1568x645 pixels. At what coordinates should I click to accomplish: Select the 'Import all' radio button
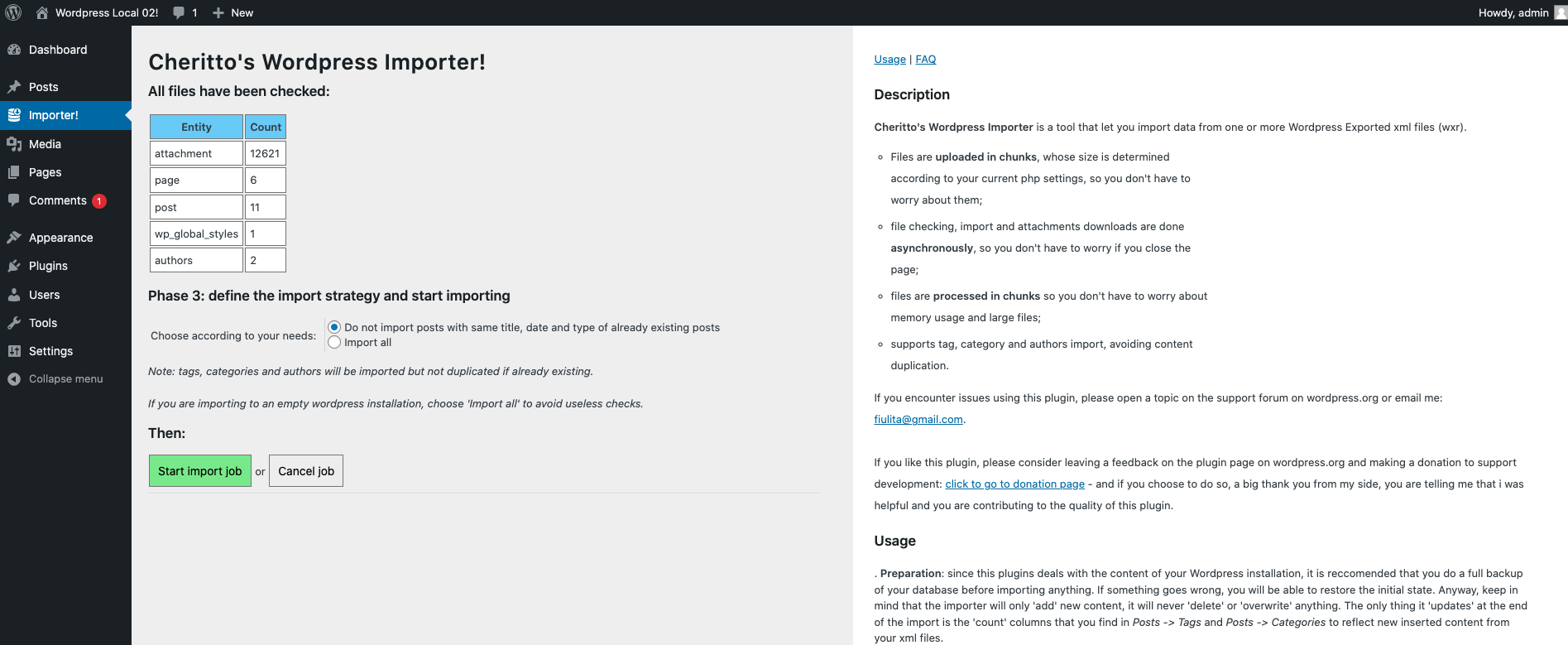(x=334, y=342)
